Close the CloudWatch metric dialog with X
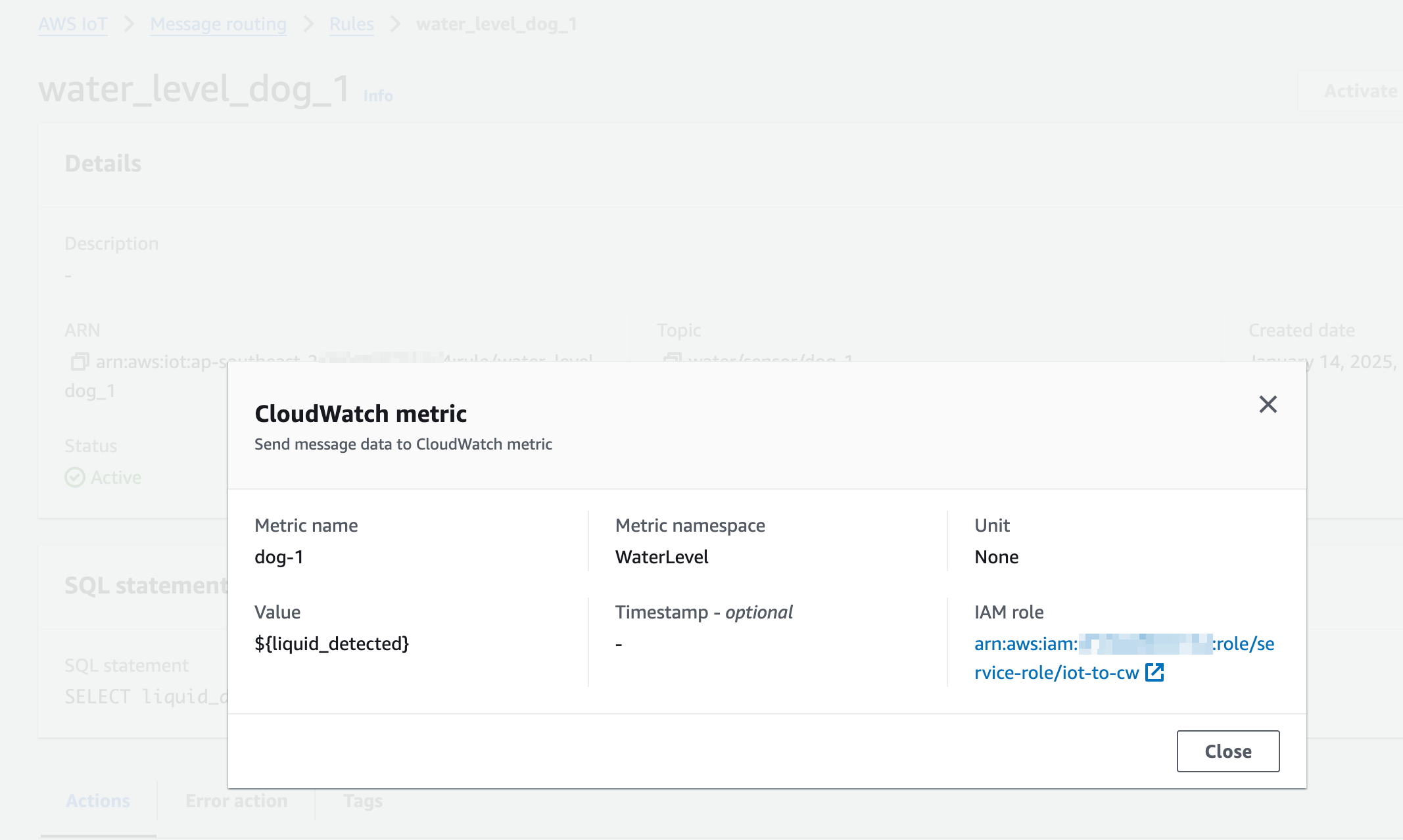 pyautogui.click(x=1268, y=404)
